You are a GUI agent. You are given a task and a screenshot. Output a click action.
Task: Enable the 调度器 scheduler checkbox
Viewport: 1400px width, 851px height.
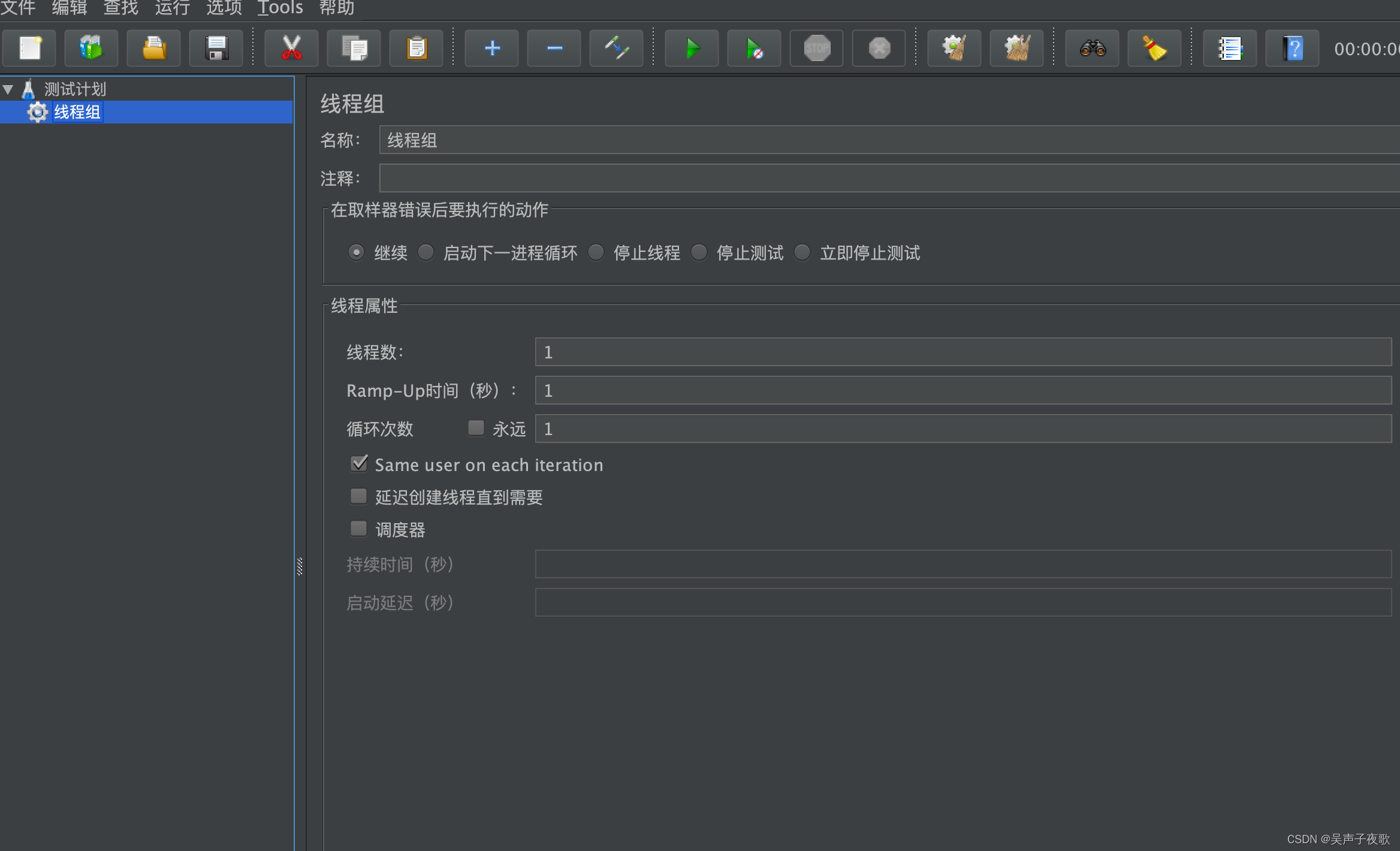[359, 528]
